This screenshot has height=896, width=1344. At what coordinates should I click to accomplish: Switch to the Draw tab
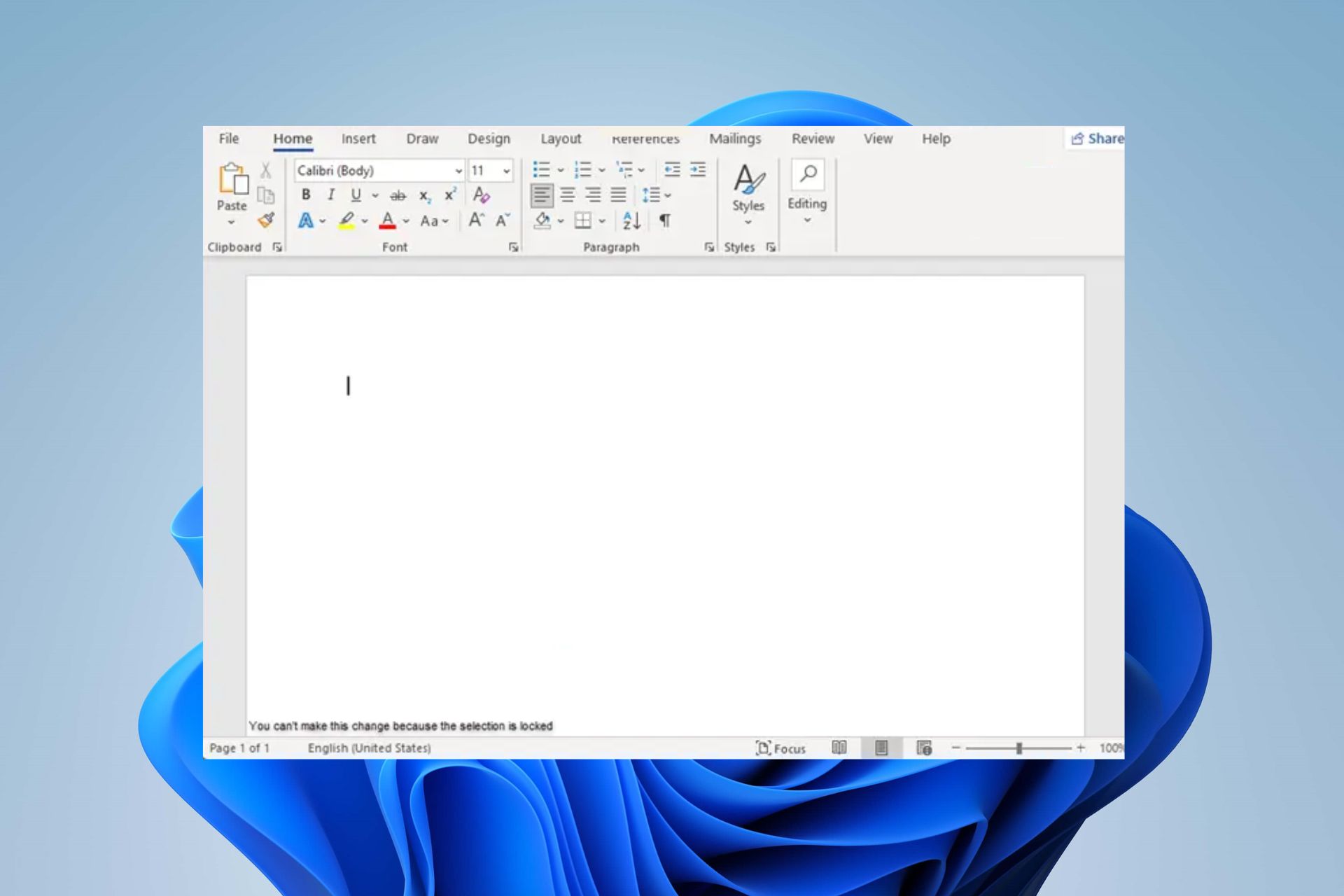[x=422, y=139]
